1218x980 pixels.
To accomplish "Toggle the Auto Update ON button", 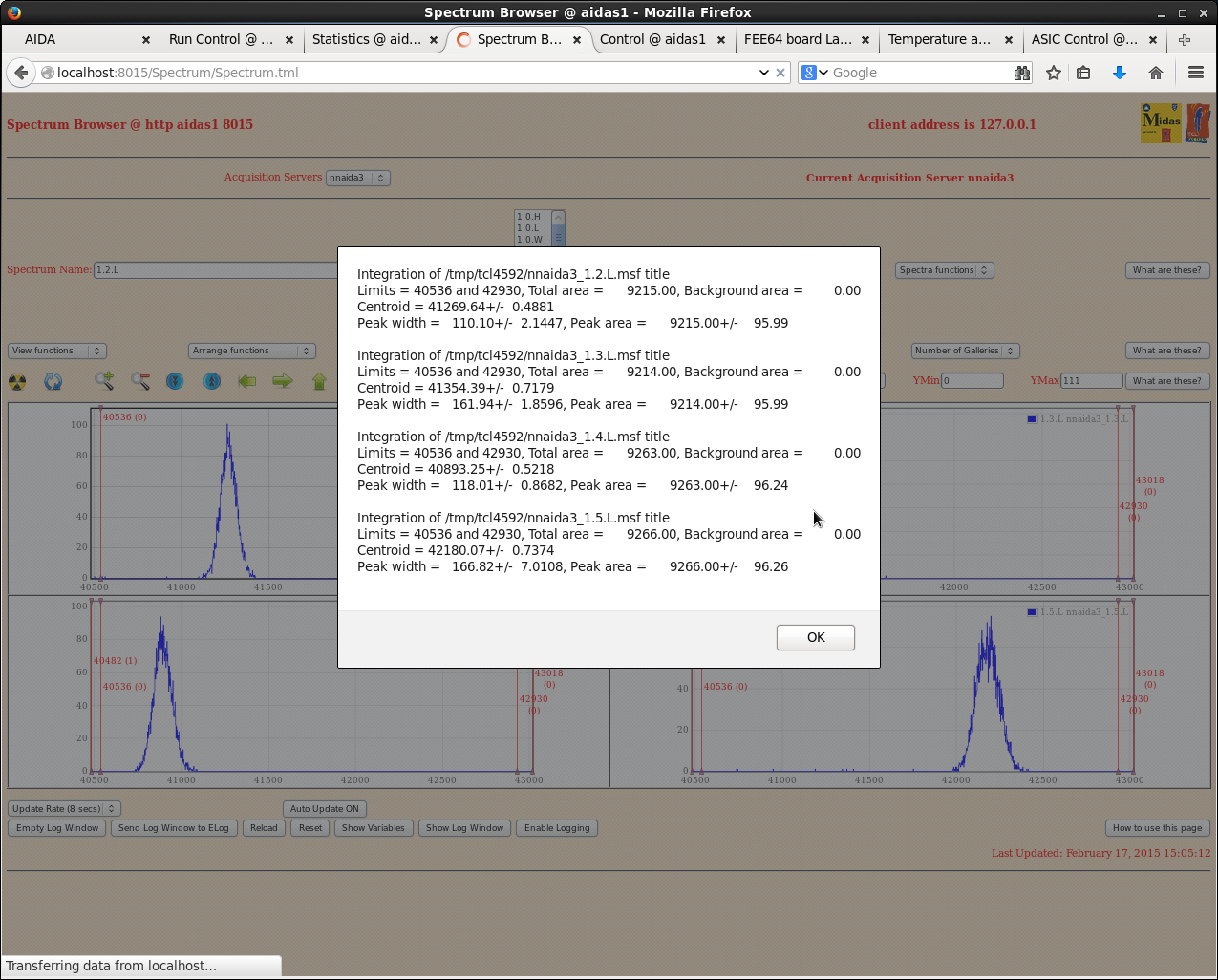I will (x=325, y=809).
